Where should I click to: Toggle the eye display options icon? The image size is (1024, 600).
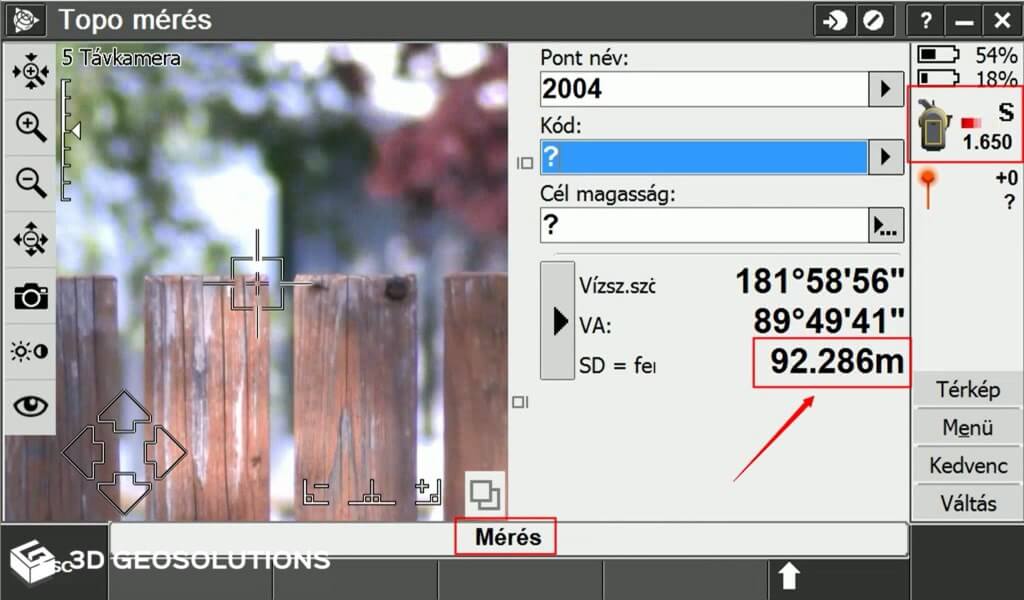[x=30, y=405]
